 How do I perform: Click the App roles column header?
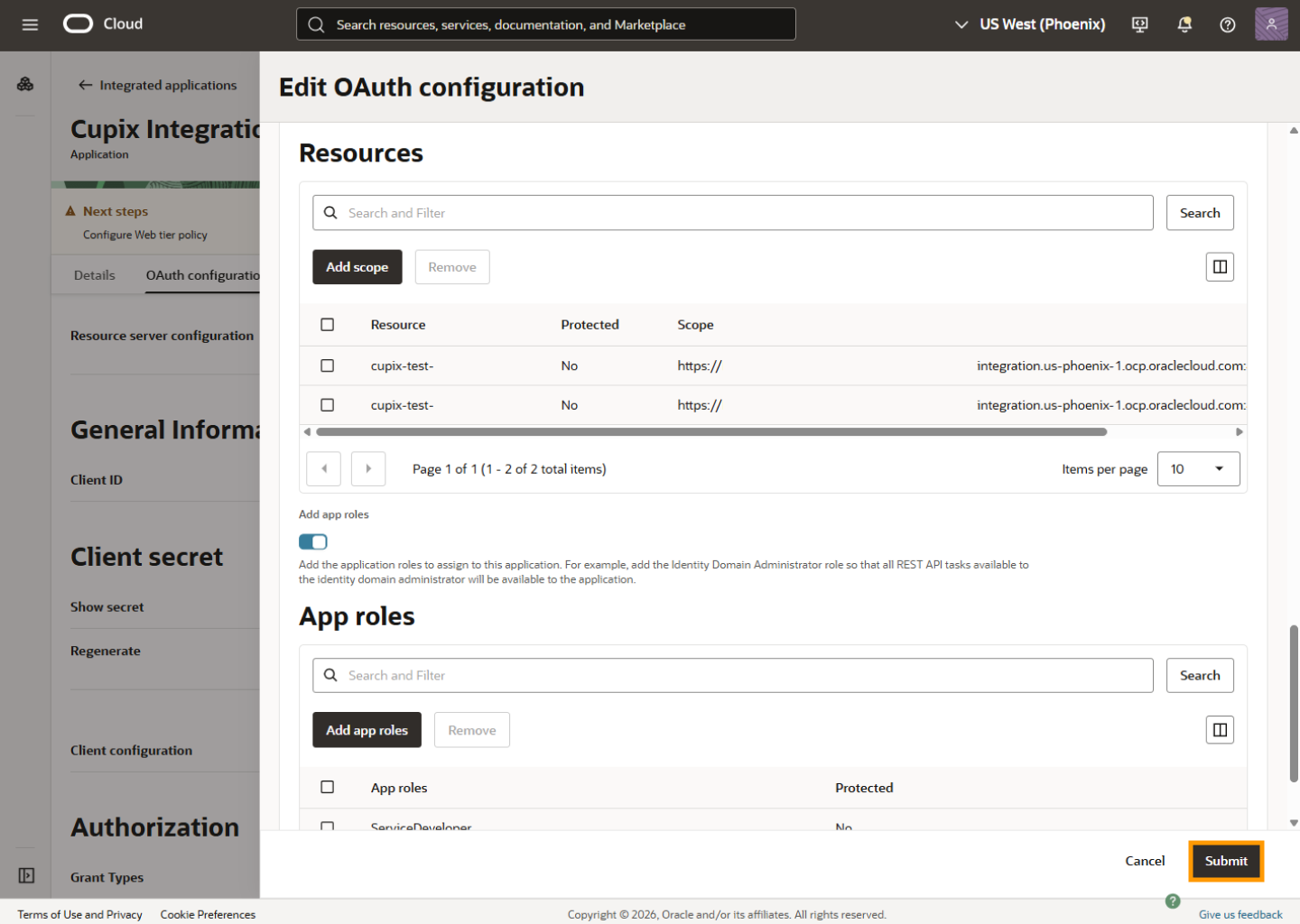pos(399,788)
